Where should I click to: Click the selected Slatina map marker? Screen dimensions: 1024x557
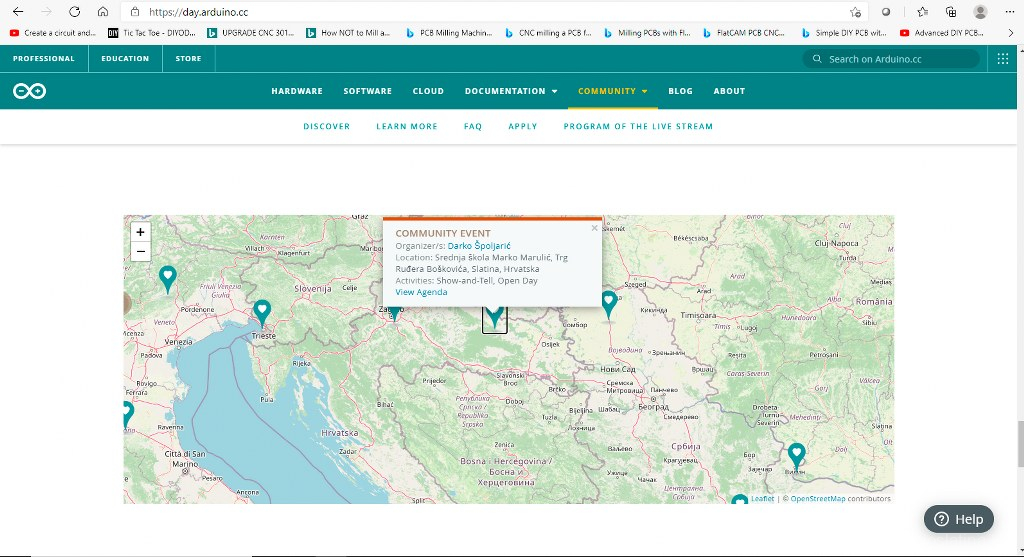coord(494,318)
